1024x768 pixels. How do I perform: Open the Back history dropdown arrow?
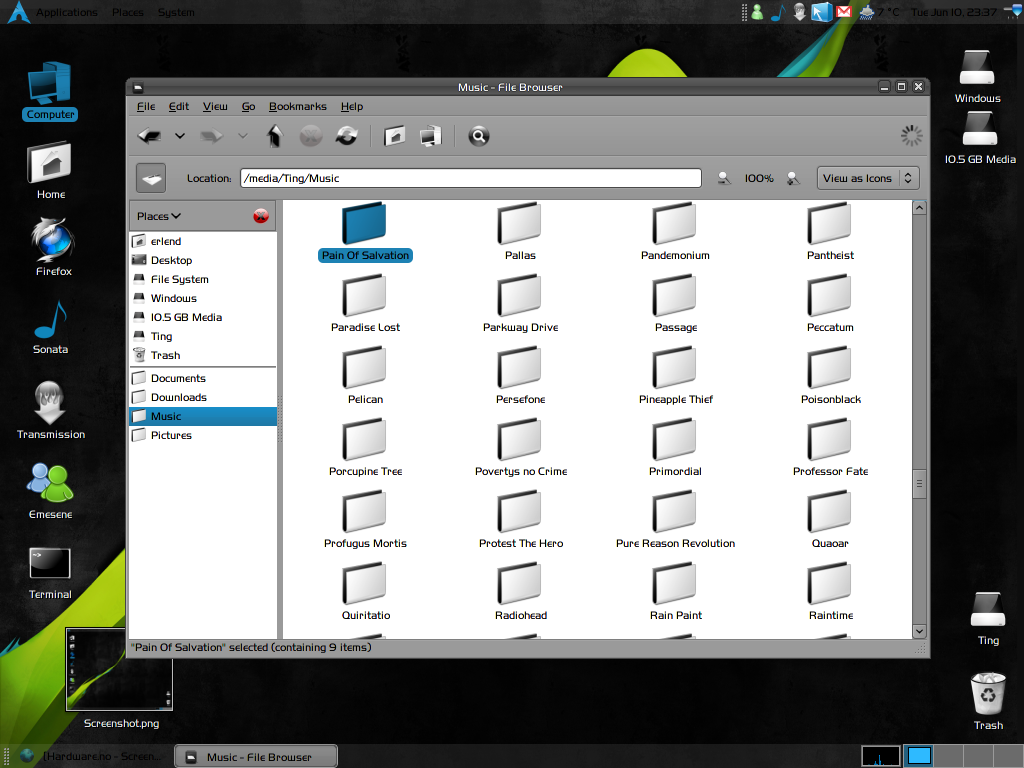point(180,136)
